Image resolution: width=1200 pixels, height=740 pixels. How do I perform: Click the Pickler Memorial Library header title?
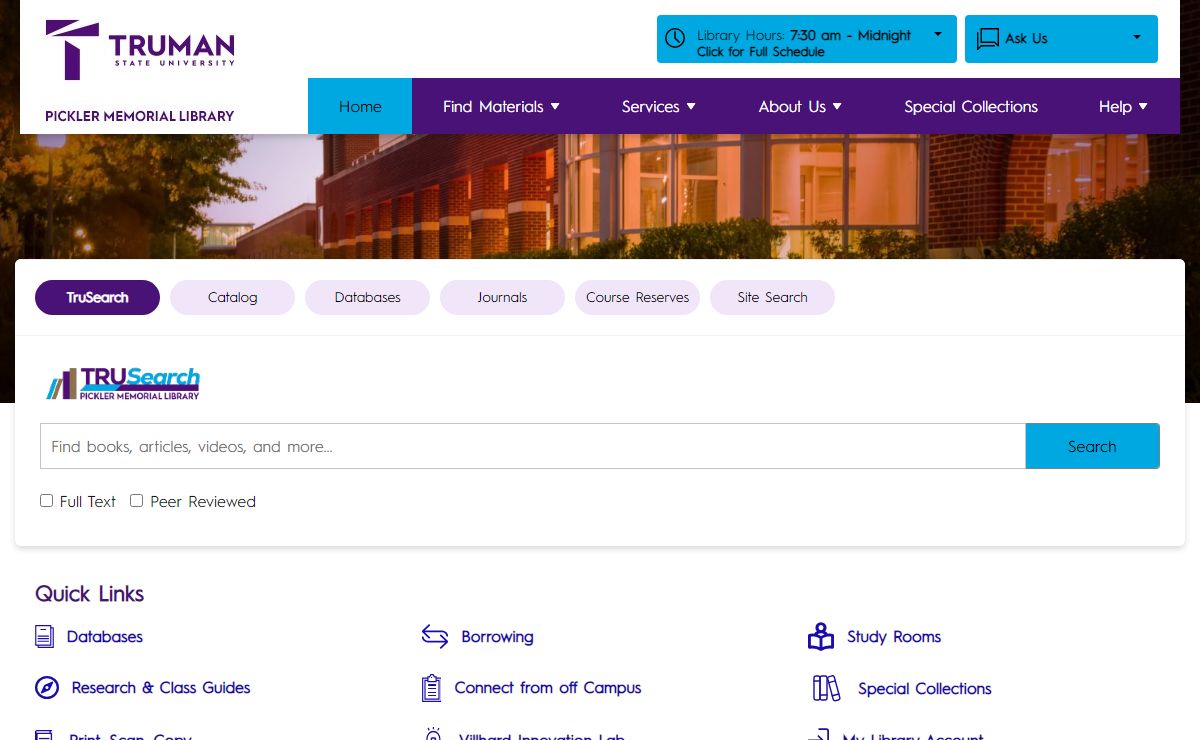(139, 116)
